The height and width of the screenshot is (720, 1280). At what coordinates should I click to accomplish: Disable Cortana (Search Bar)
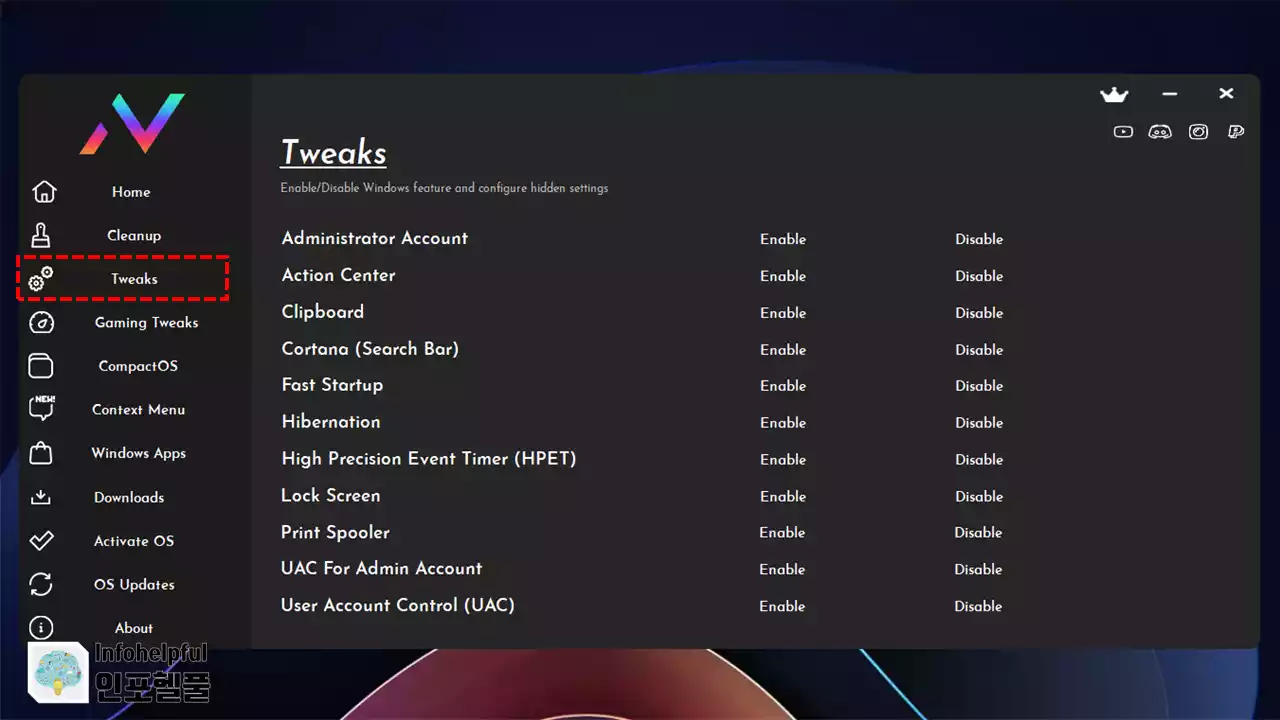pos(979,350)
